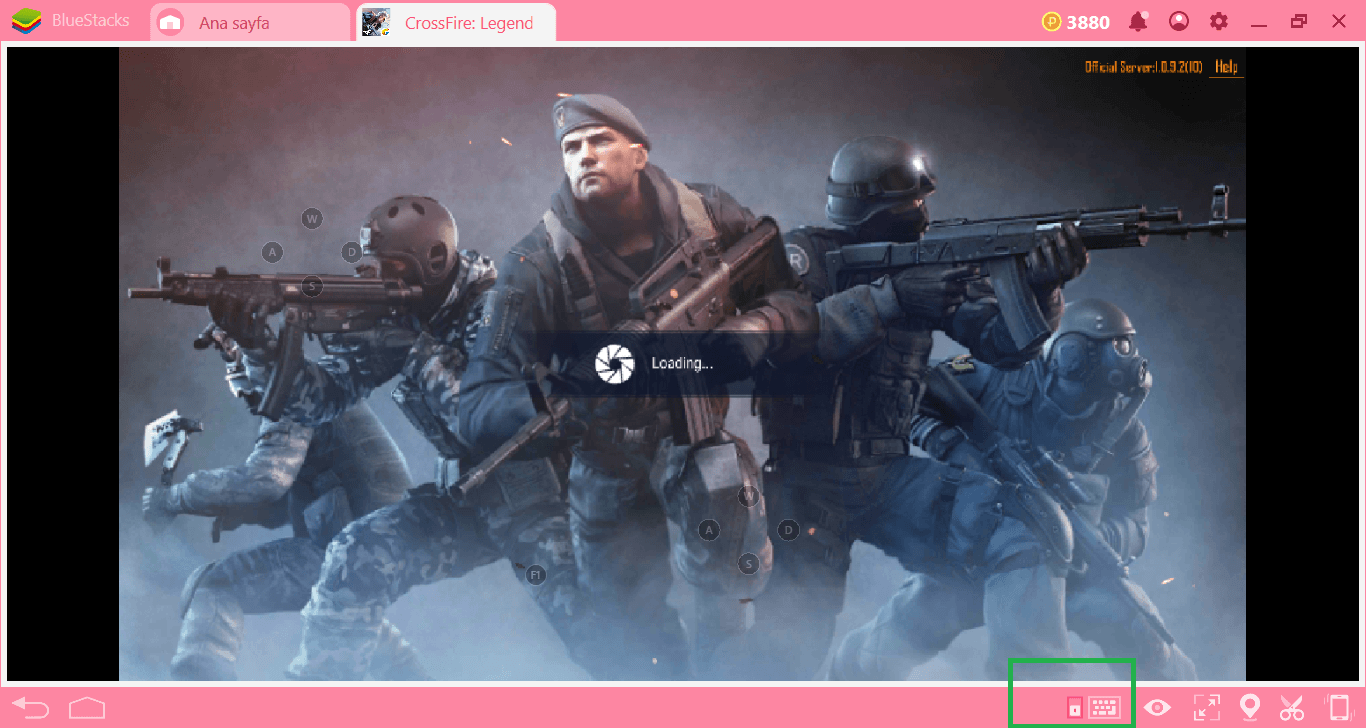Open the notifications bell icon
Viewport: 1366px width, 728px height.
1138,21
